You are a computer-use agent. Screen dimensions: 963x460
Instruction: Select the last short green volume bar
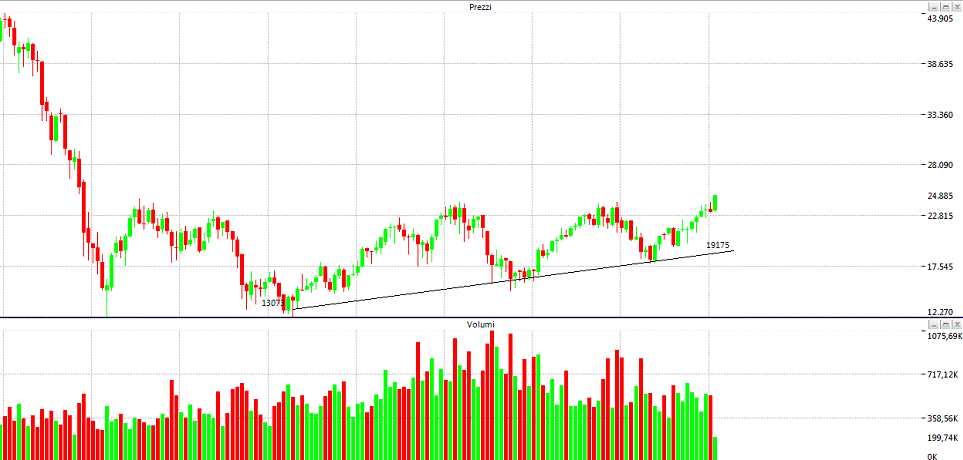pos(715,448)
